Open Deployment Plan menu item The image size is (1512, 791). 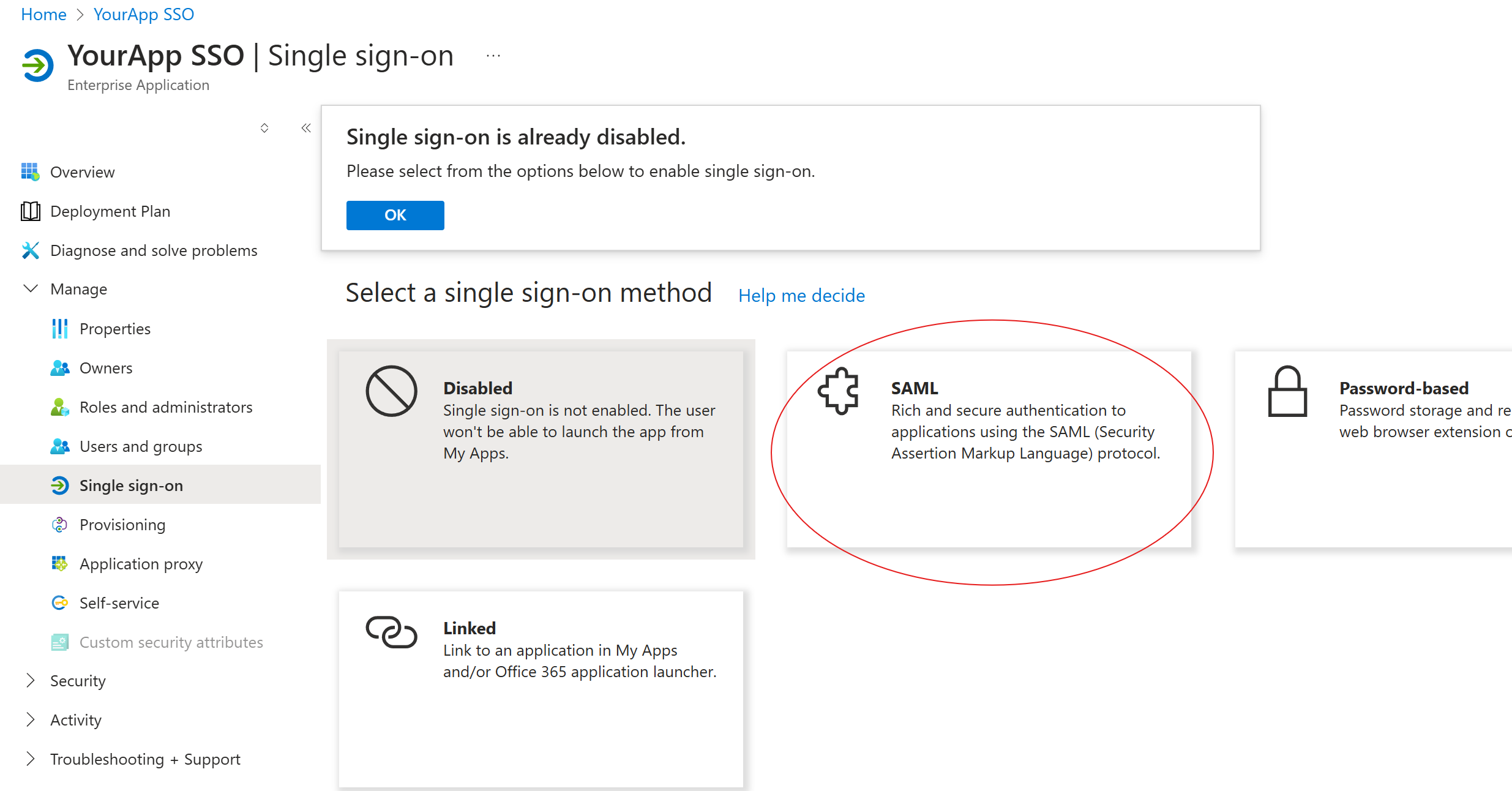coord(160,211)
